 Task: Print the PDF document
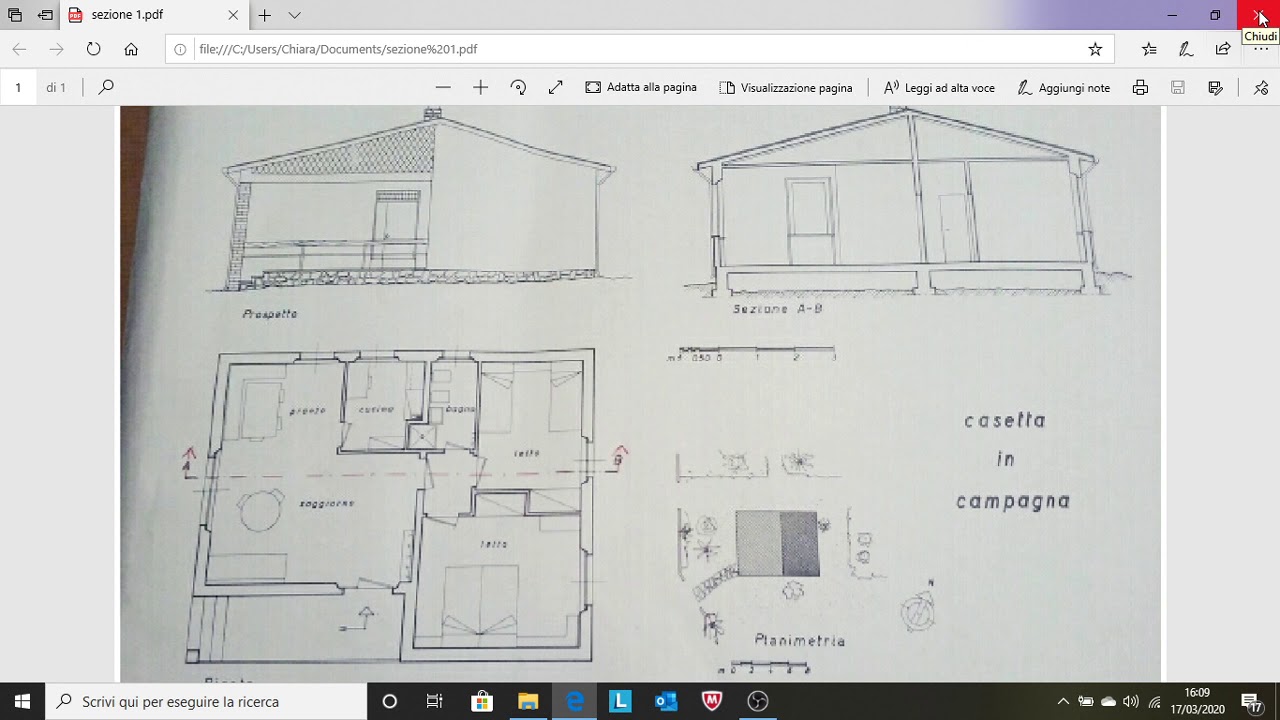pyautogui.click(x=1140, y=88)
